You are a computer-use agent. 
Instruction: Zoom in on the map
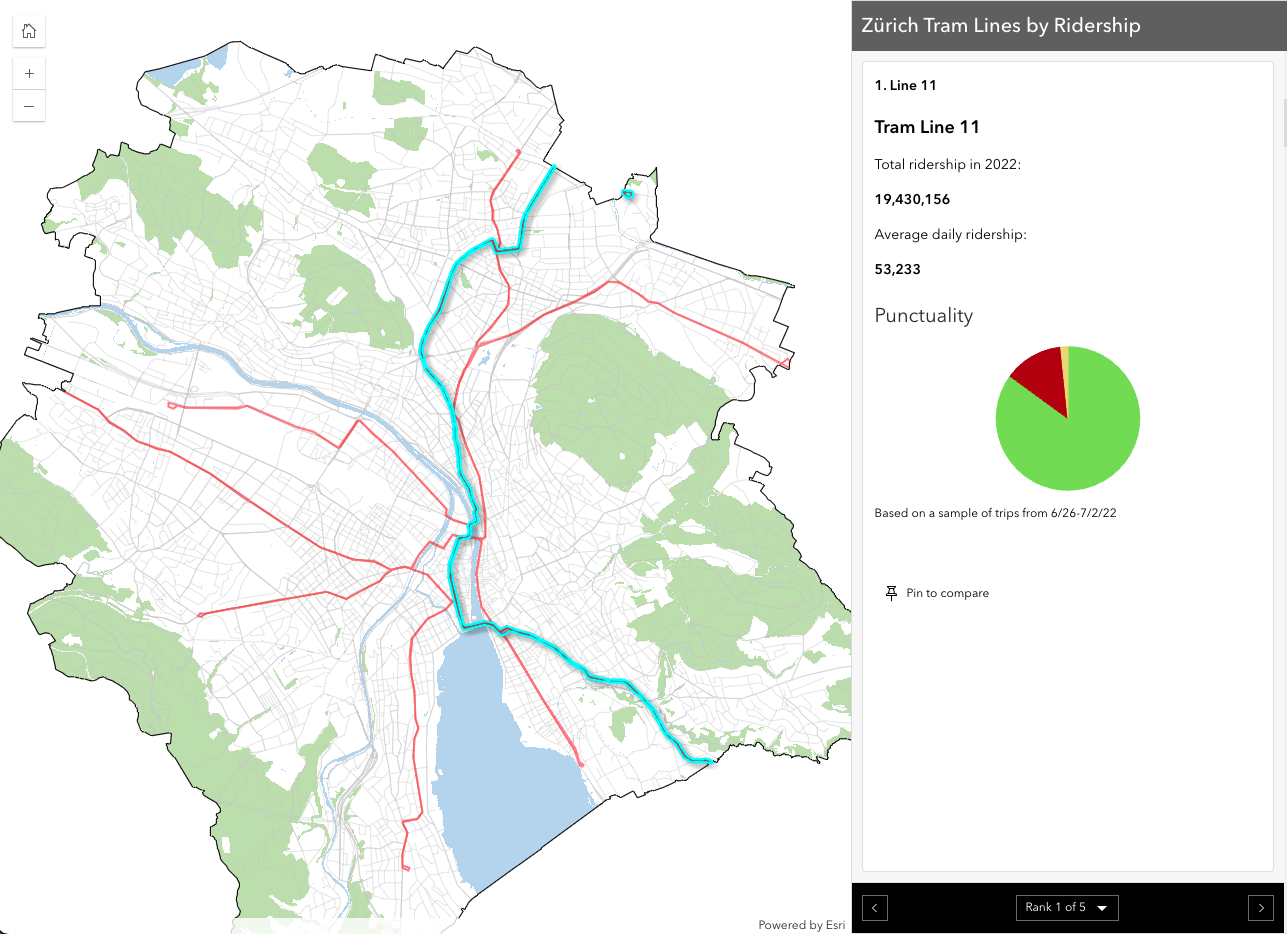(x=29, y=74)
